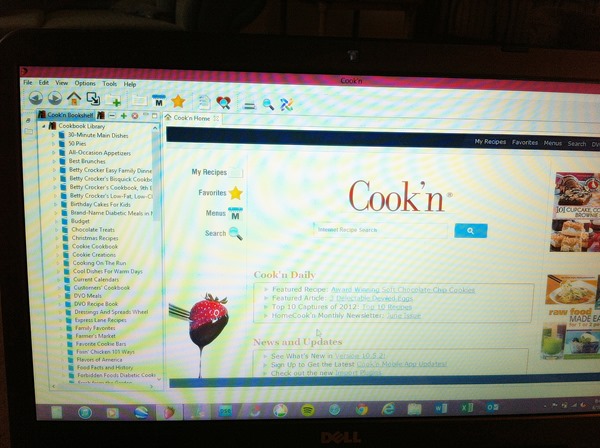Open the cupcake and brownie cookbook thumbnail
The image size is (600, 448).
(577, 212)
